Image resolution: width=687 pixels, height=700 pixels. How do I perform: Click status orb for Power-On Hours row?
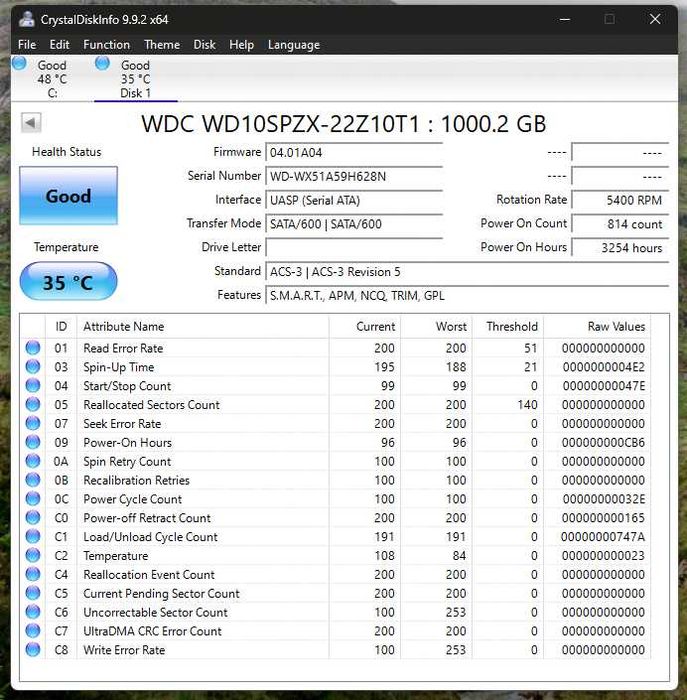pyautogui.click(x=33, y=442)
